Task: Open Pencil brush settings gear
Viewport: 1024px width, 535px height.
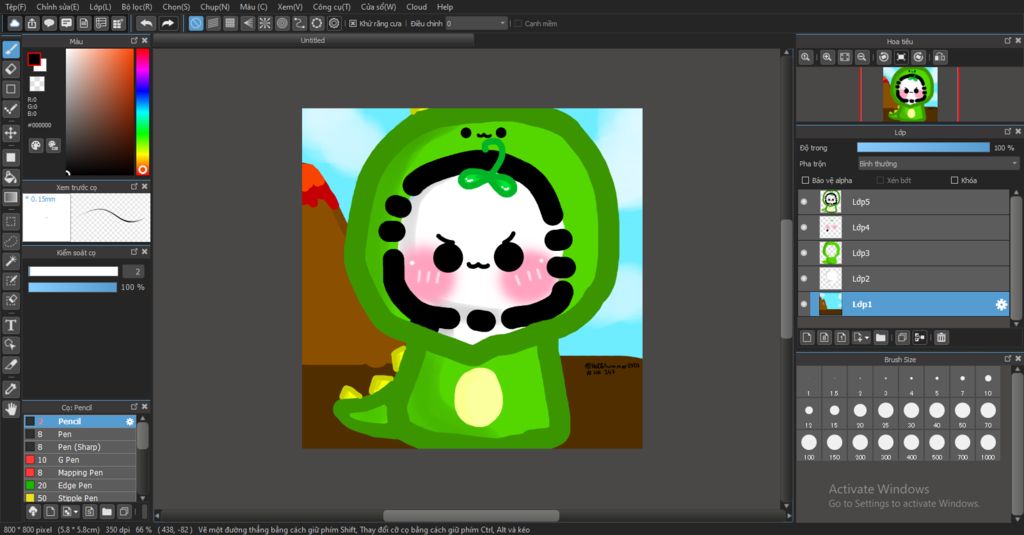Action: click(x=129, y=421)
